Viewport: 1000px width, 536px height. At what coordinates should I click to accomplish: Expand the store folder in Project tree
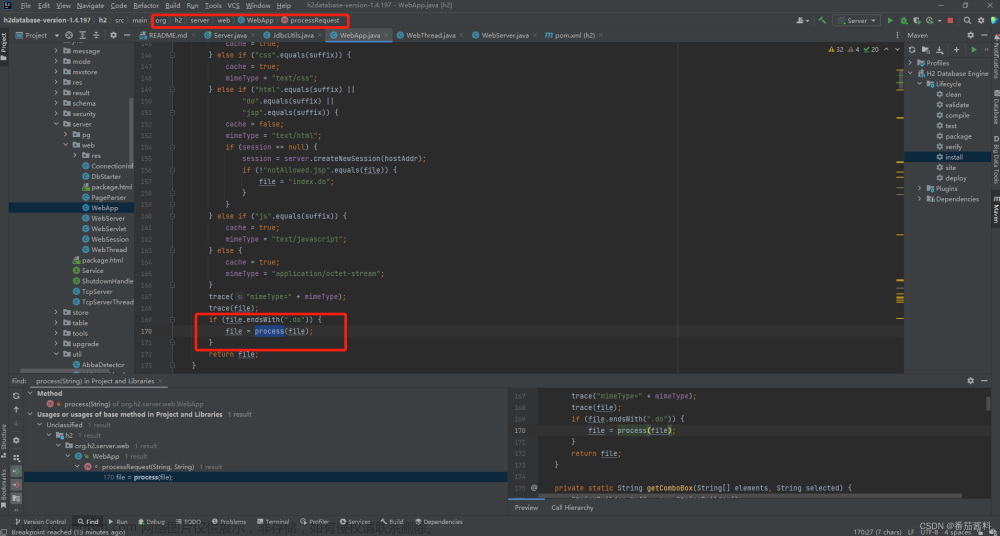point(57,312)
